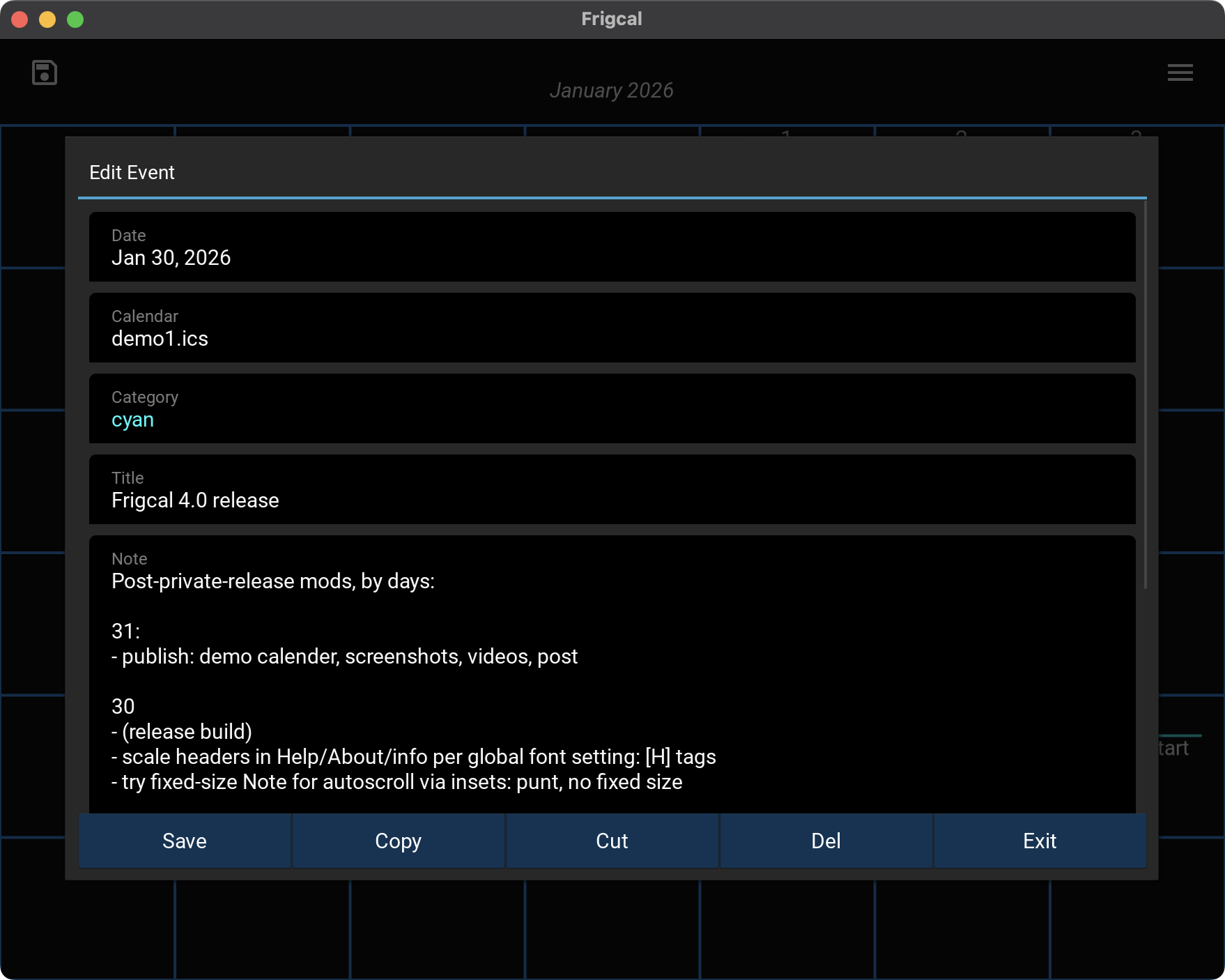Maximize the Frigcal window with green button
Viewport: 1225px width, 980px height.
(75, 20)
